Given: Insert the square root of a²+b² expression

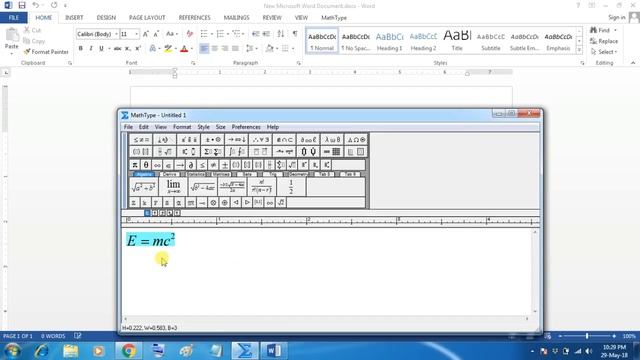Looking at the screenshot, I should (x=143, y=187).
